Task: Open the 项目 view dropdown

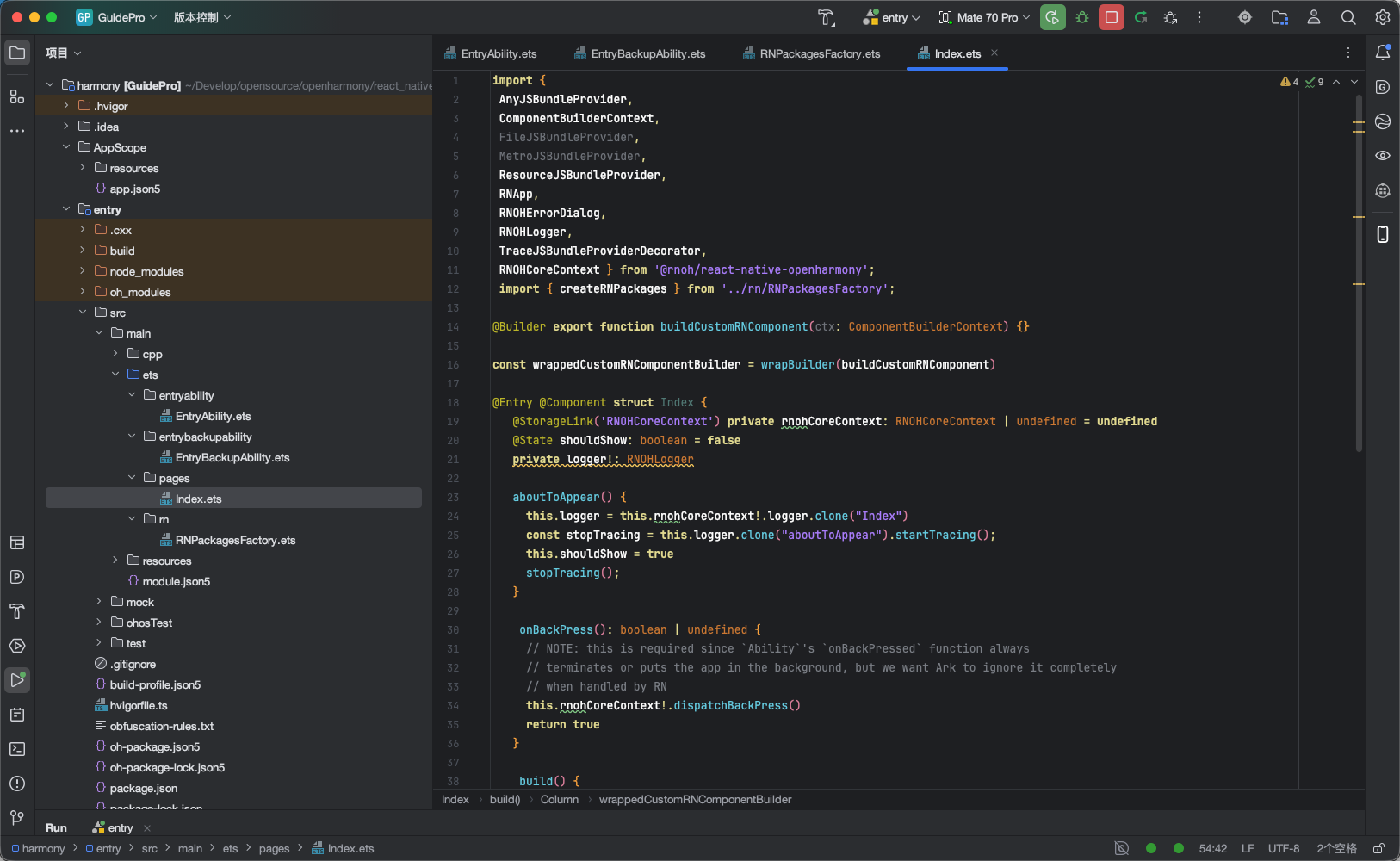Action: 63,53
